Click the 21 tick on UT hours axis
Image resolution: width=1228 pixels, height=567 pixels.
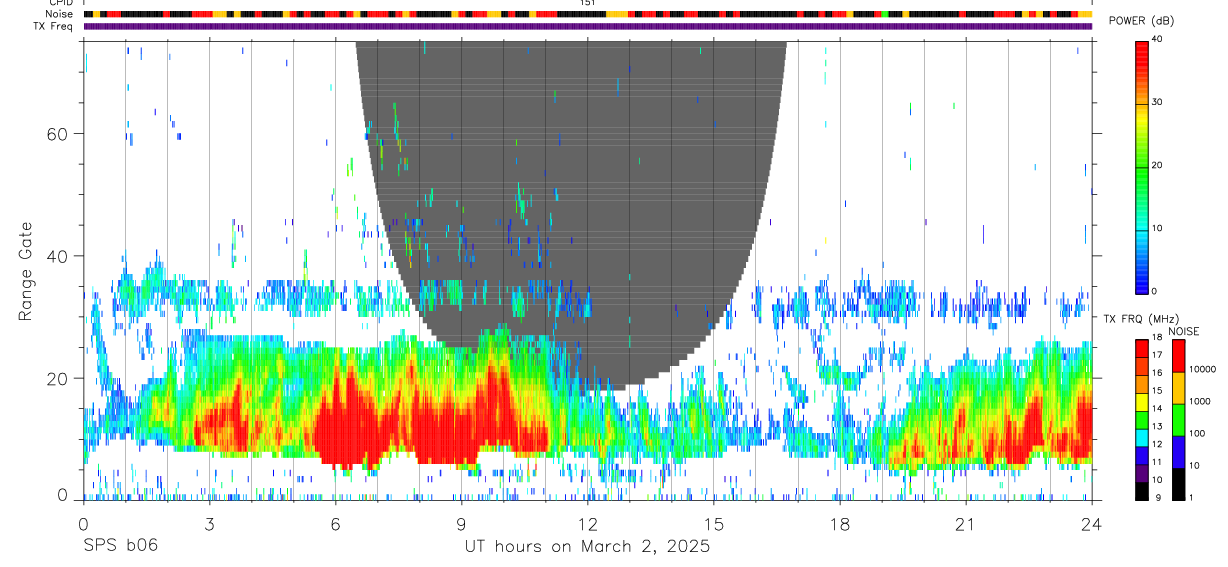966,523
